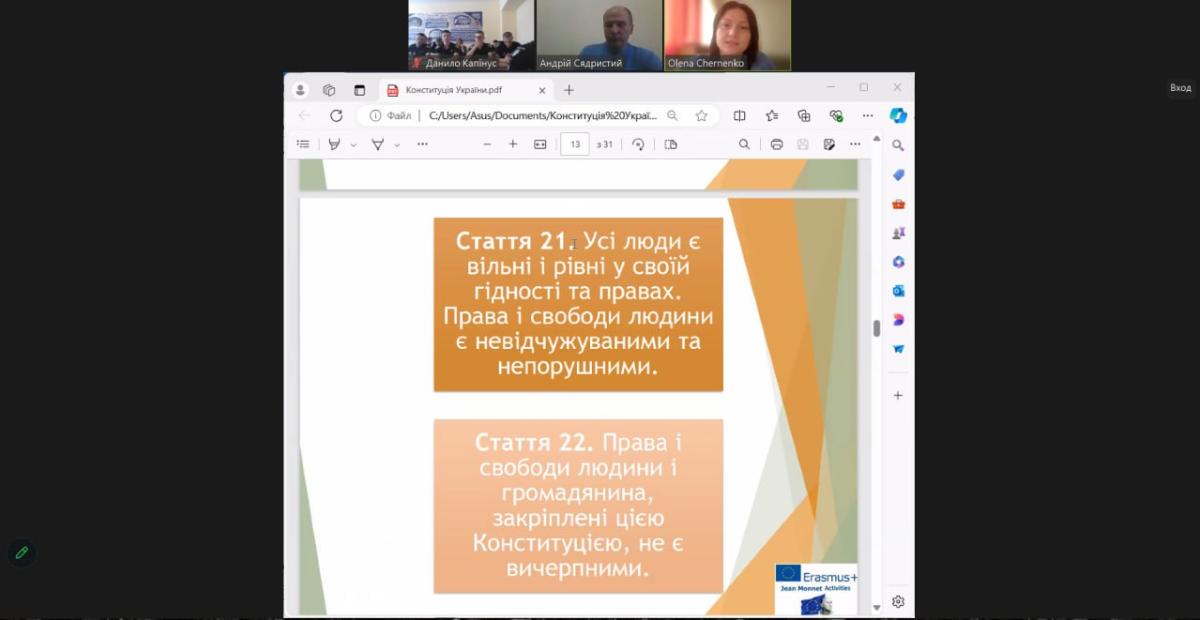The height and width of the screenshot is (620, 1200).
Task: Click the page number field showing 13
Action: click(x=575, y=144)
